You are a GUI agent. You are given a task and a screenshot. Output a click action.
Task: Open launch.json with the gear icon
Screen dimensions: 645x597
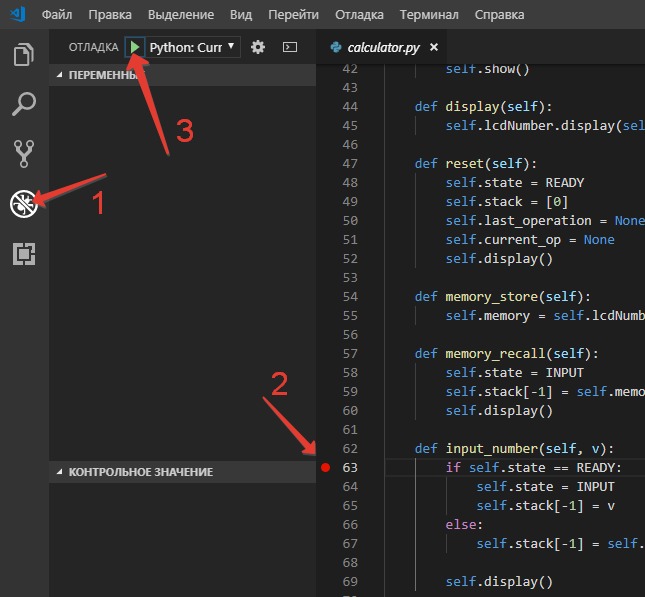(x=258, y=47)
